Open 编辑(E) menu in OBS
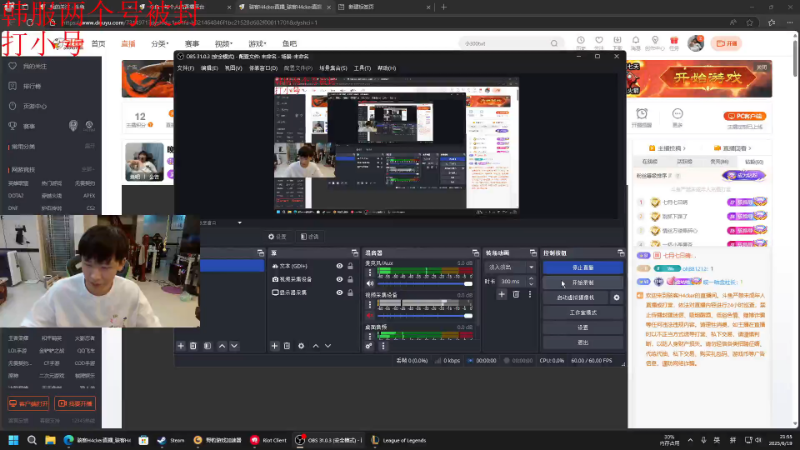 [209, 68]
